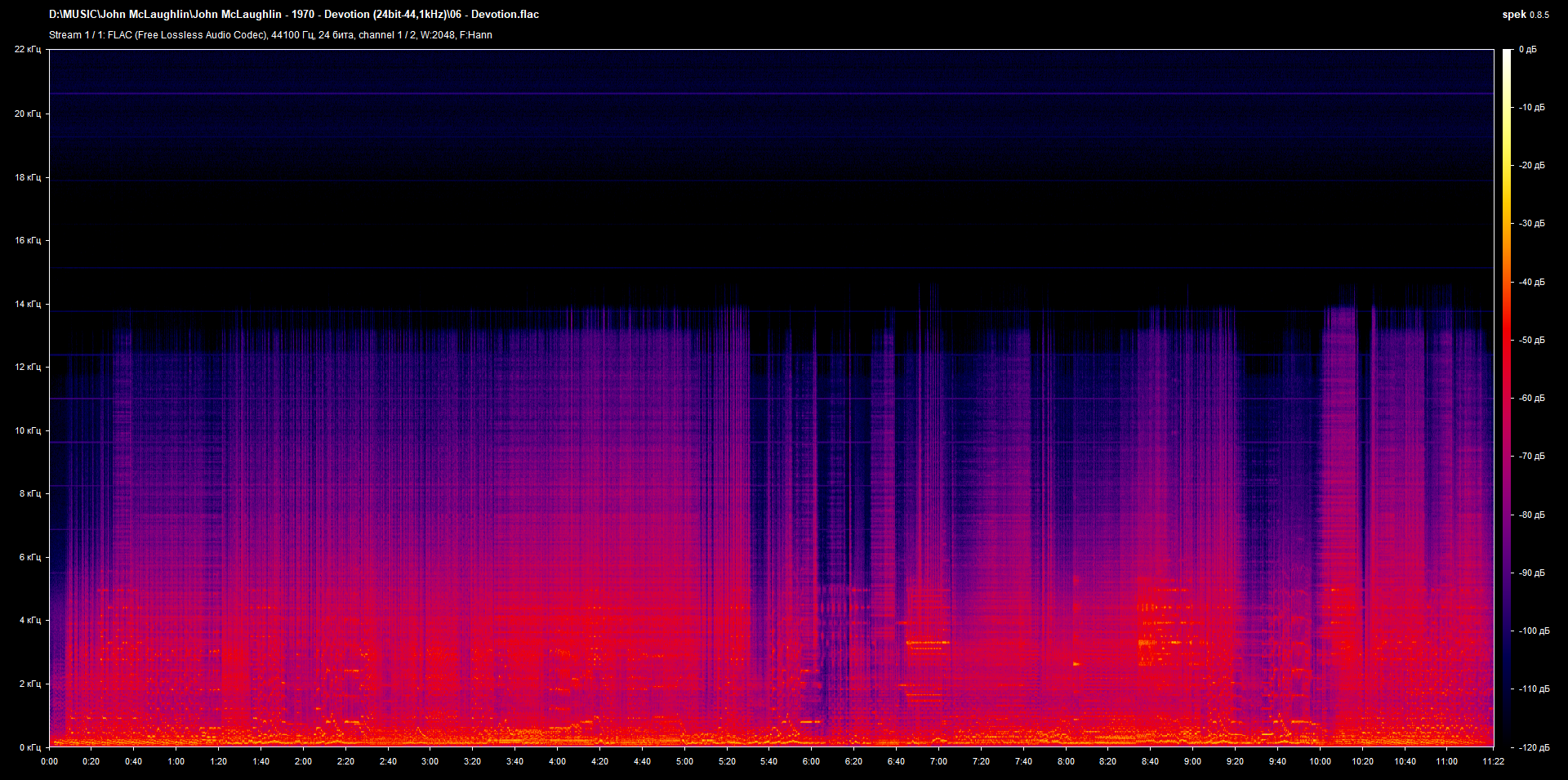The width and height of the screenshot is (1568, 780).
Task: Click the -20 дБ level scale label
Action: [x=1531, y=165]
